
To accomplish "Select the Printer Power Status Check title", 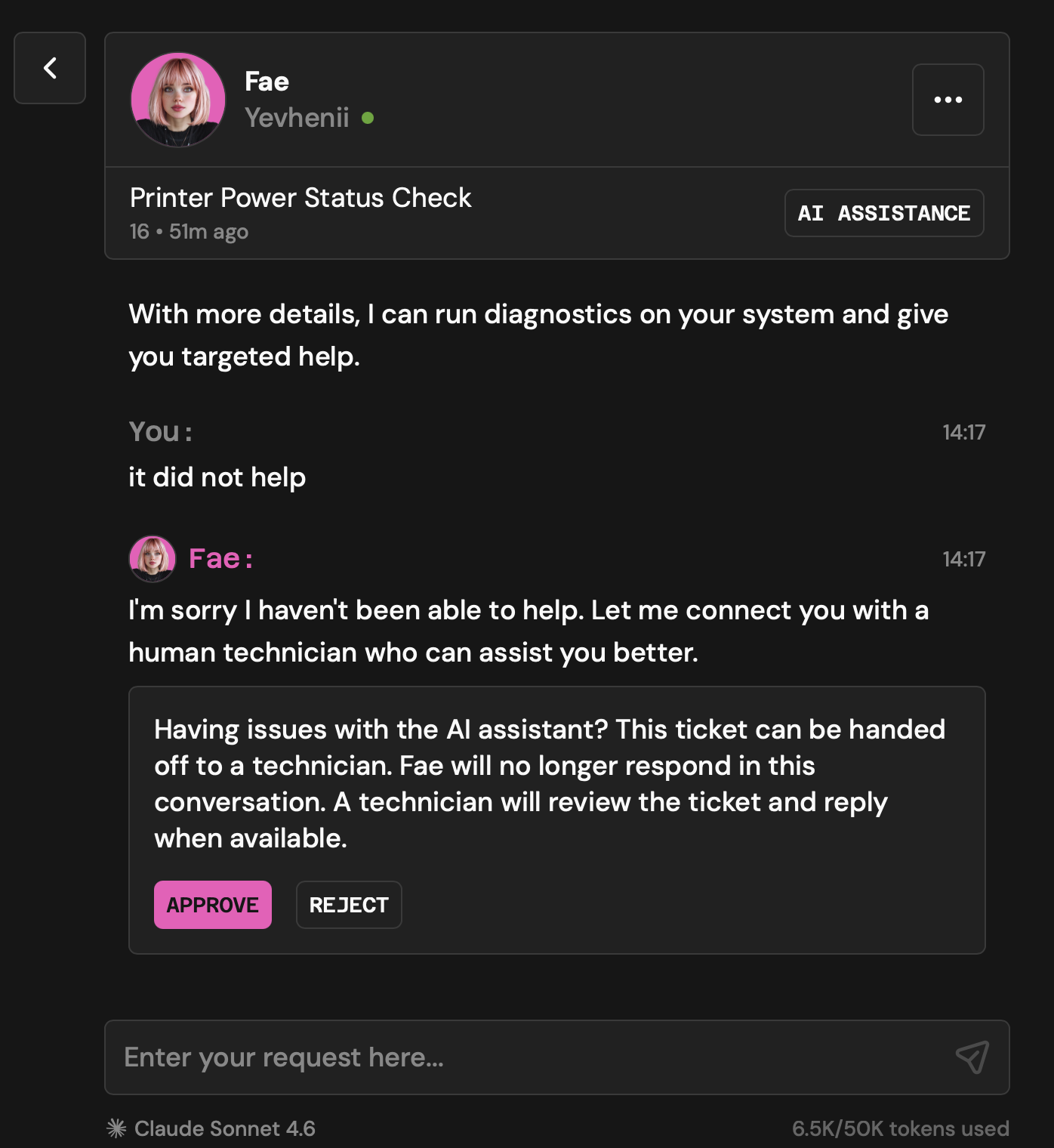I will click(300, 198).
